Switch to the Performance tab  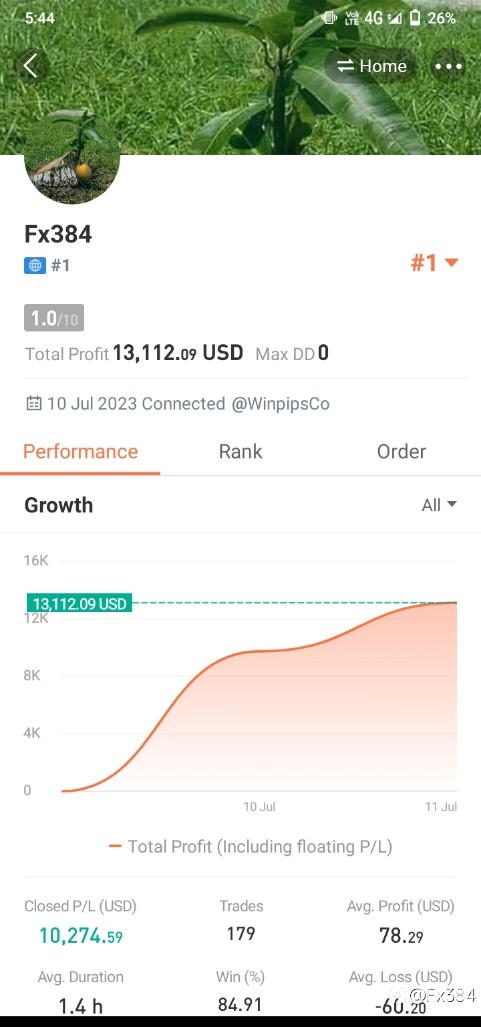(x=80, y=451)
